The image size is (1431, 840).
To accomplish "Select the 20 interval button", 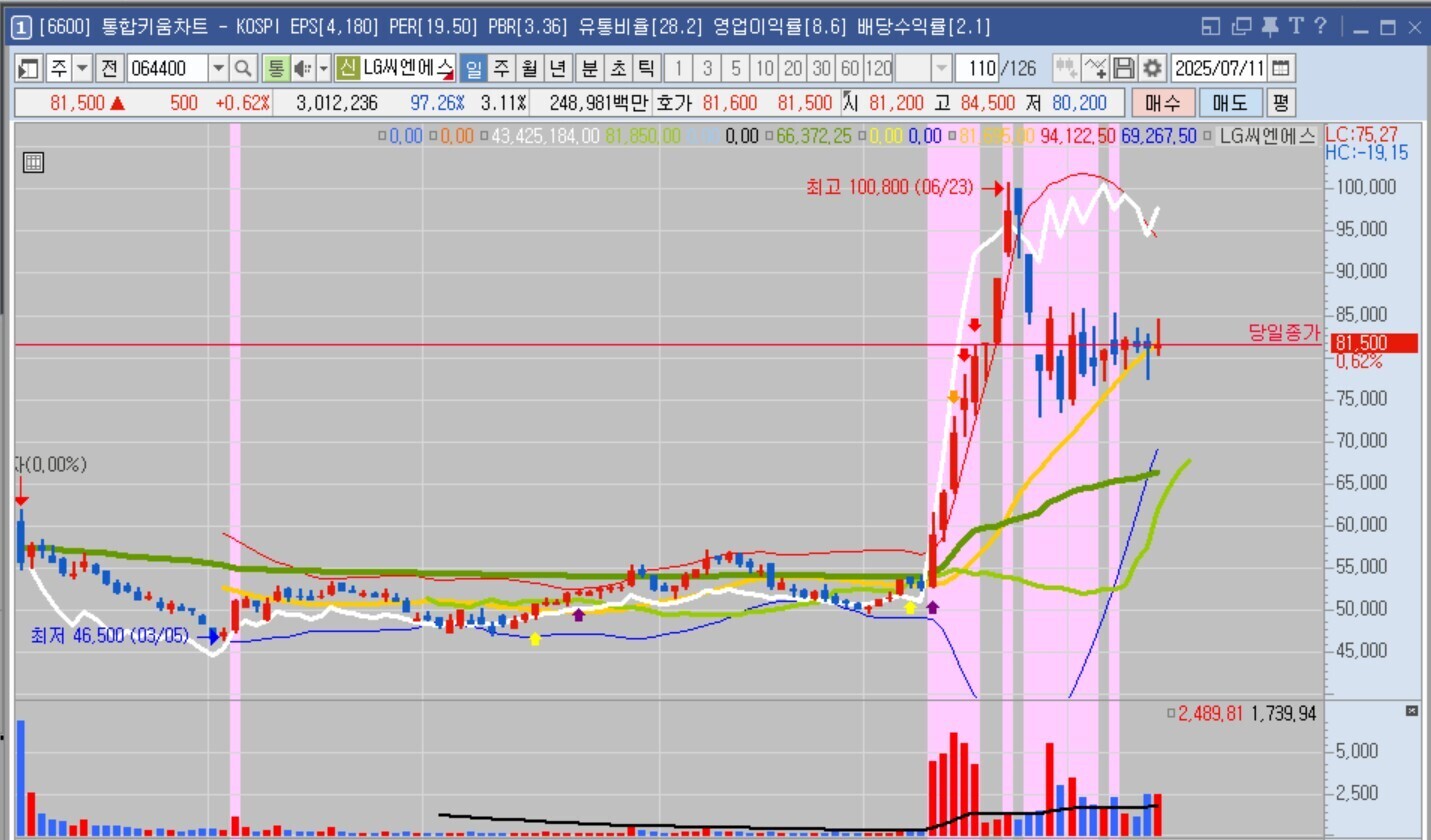I will 793,68.
